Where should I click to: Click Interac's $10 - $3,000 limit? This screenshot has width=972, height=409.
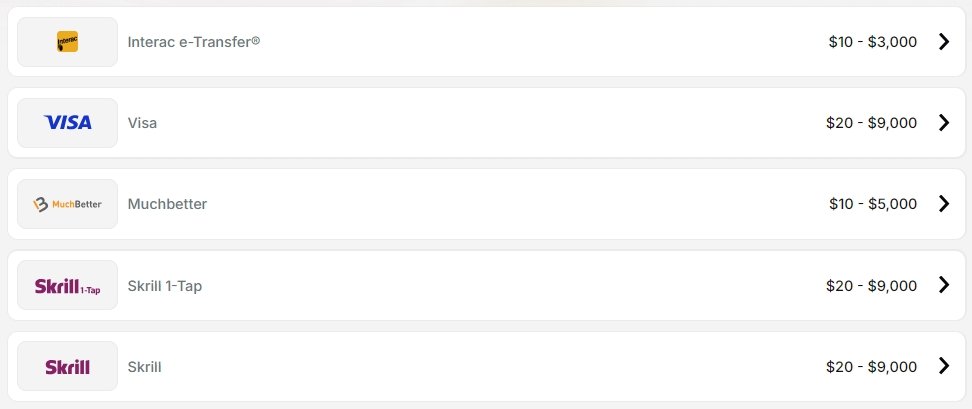[872, 42]
